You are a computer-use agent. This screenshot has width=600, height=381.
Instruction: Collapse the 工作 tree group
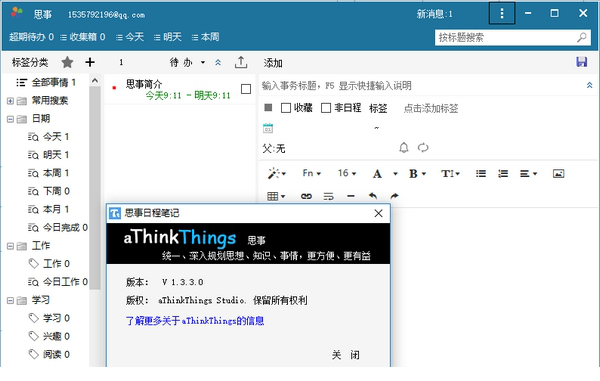[10, 246]
